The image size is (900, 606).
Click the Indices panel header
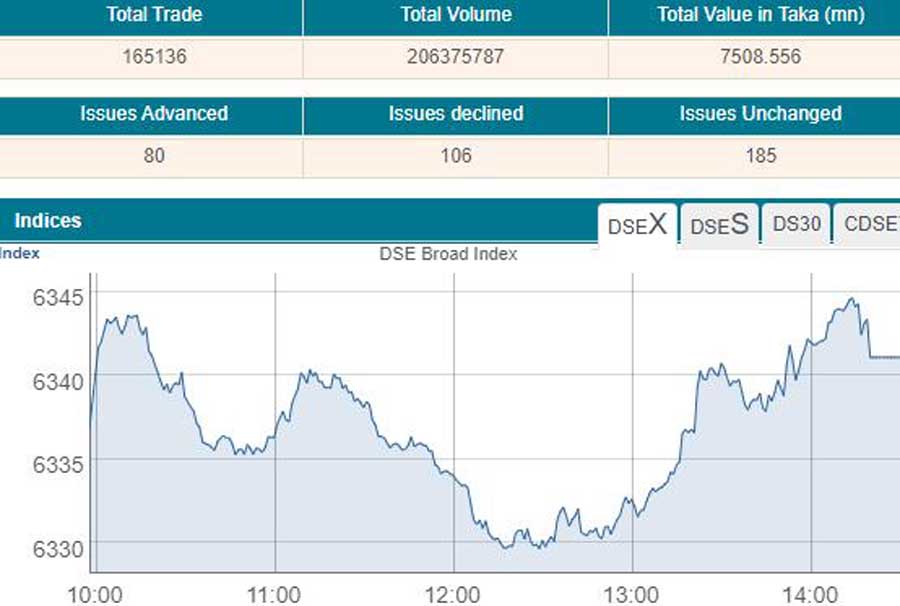(x=49, y=221)
